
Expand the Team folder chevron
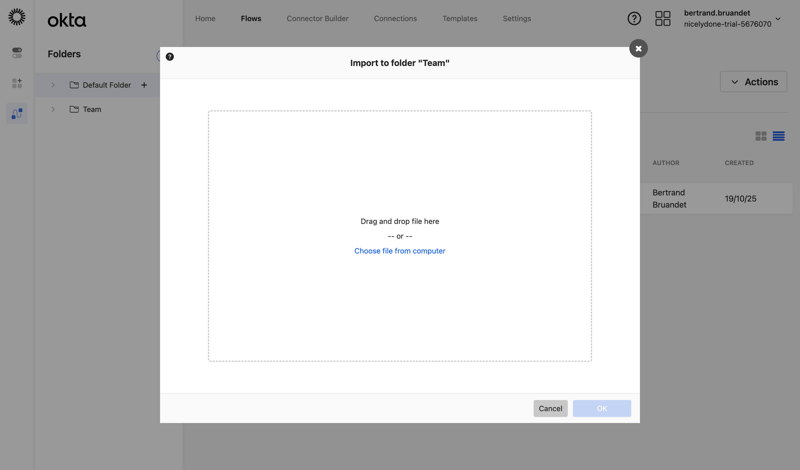click(x=53, y=109)
